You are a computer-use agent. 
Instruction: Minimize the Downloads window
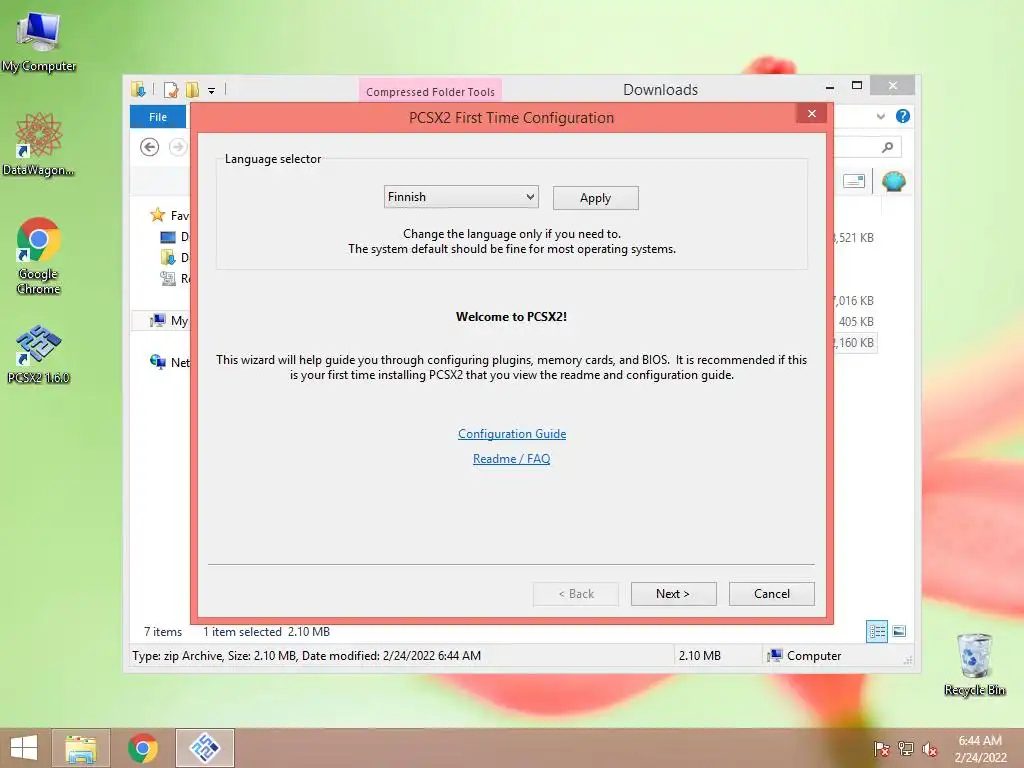click(830, 86)
